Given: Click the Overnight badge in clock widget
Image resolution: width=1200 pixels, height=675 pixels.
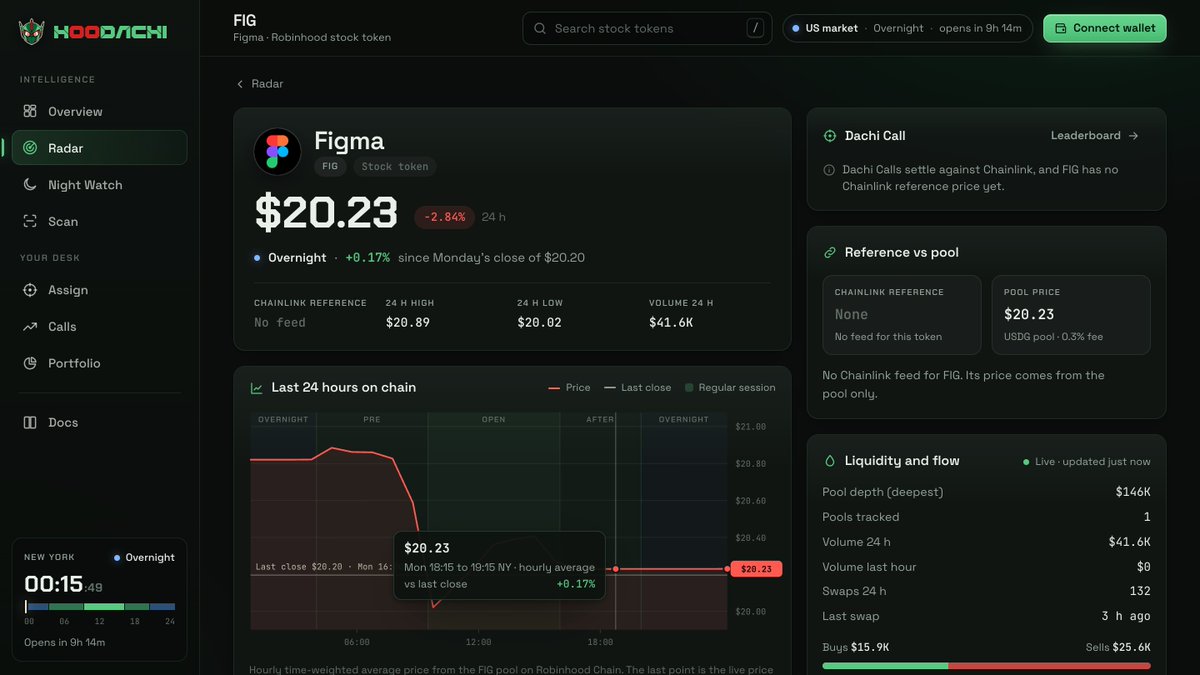Looking at the screenshot, I should pyautogui.click(x=145, y=558).
